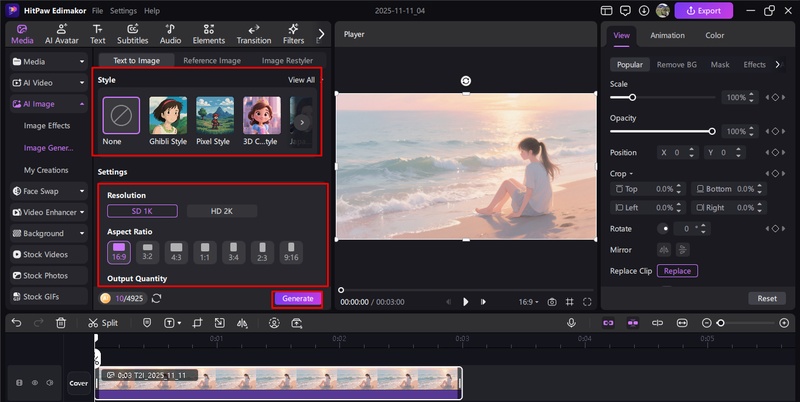Switch to the Animation tab
This screenshot has height=402, width=800.
pos(667,35)
